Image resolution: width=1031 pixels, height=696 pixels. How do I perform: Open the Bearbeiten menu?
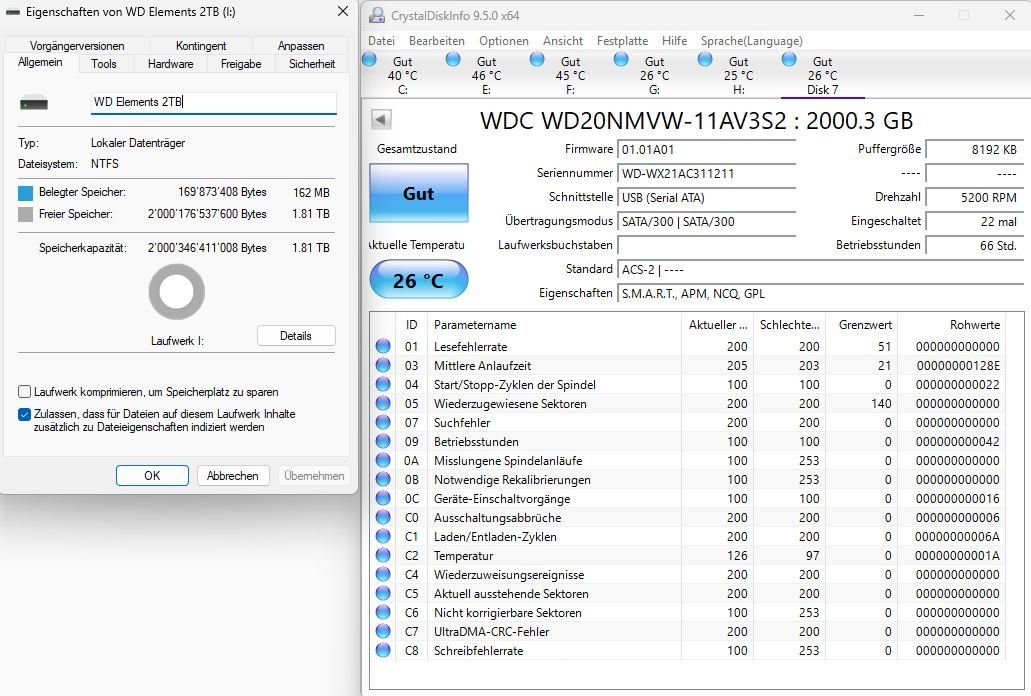[437, 41]
